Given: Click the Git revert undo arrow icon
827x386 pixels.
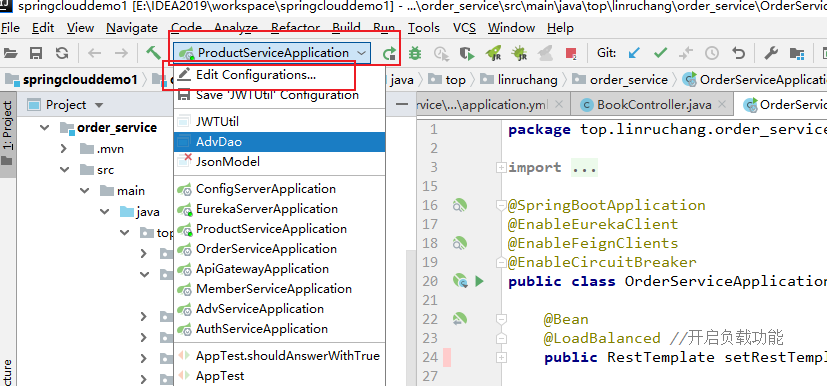Looking at the screenshot, I should pos(738,53).
